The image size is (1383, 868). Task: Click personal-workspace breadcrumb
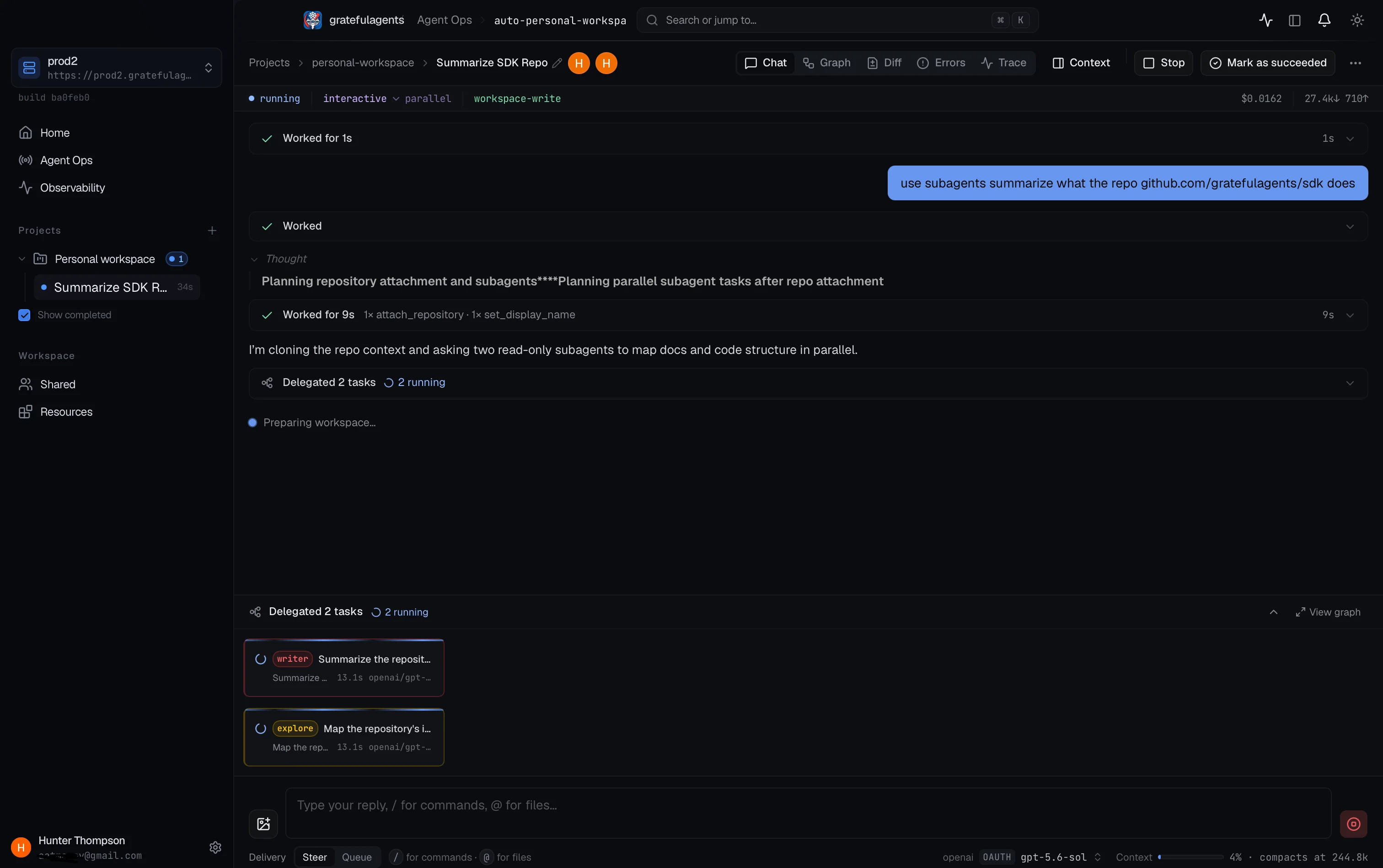tap(363, 63)
